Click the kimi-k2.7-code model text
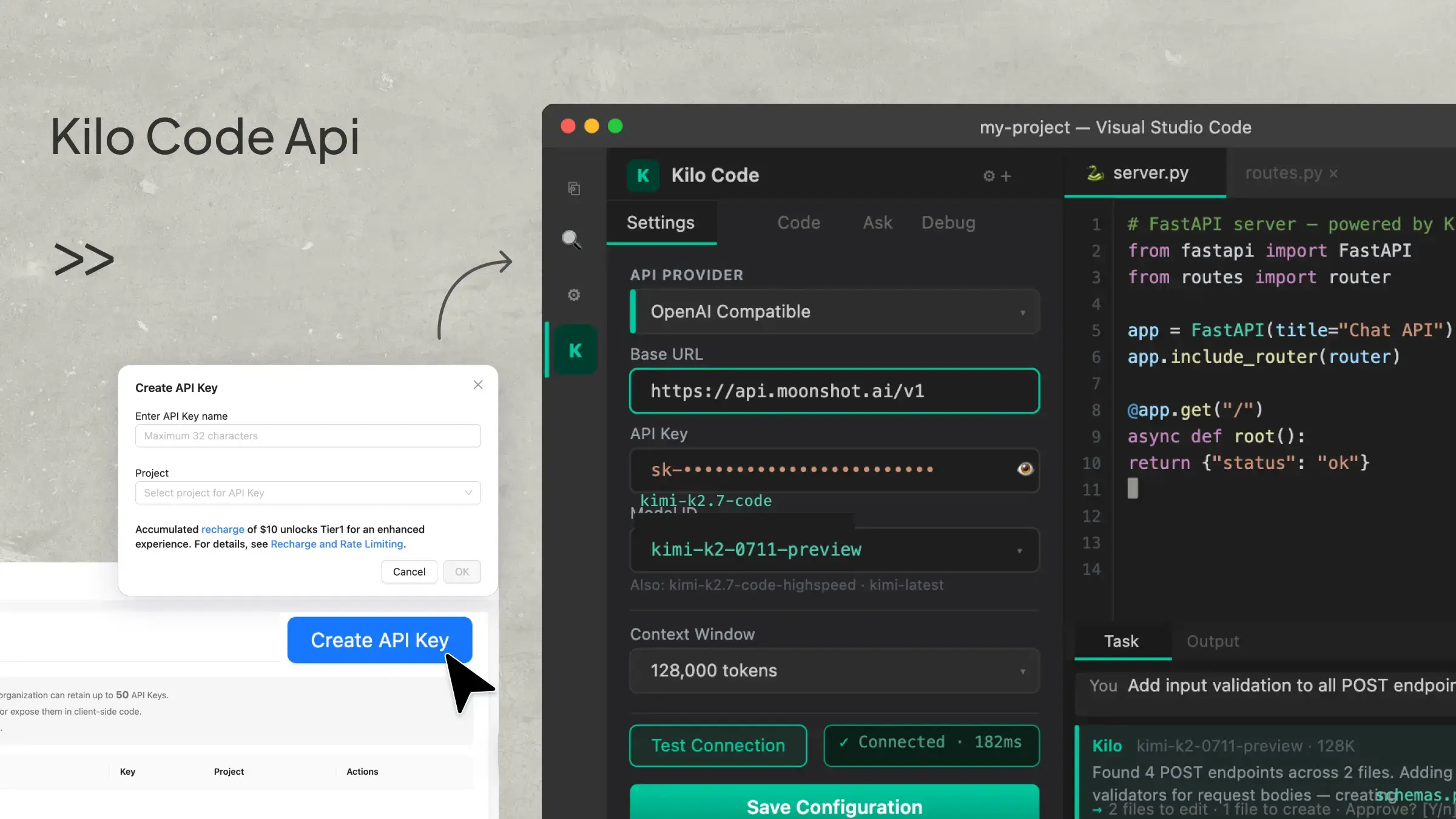The width and height of the screenshot is (1456, 819). coord(706,500)
